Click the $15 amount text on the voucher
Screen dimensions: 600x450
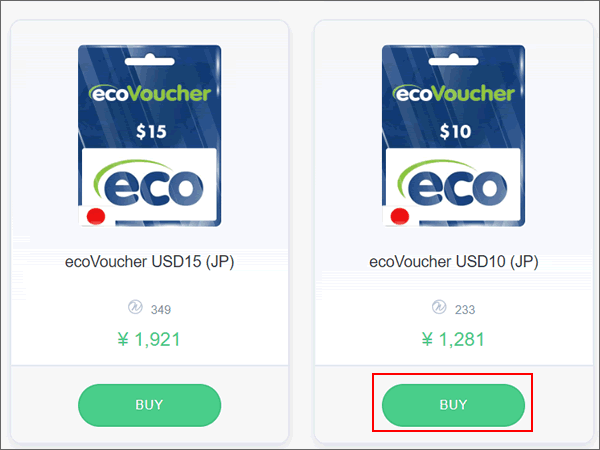click(151, 132)
